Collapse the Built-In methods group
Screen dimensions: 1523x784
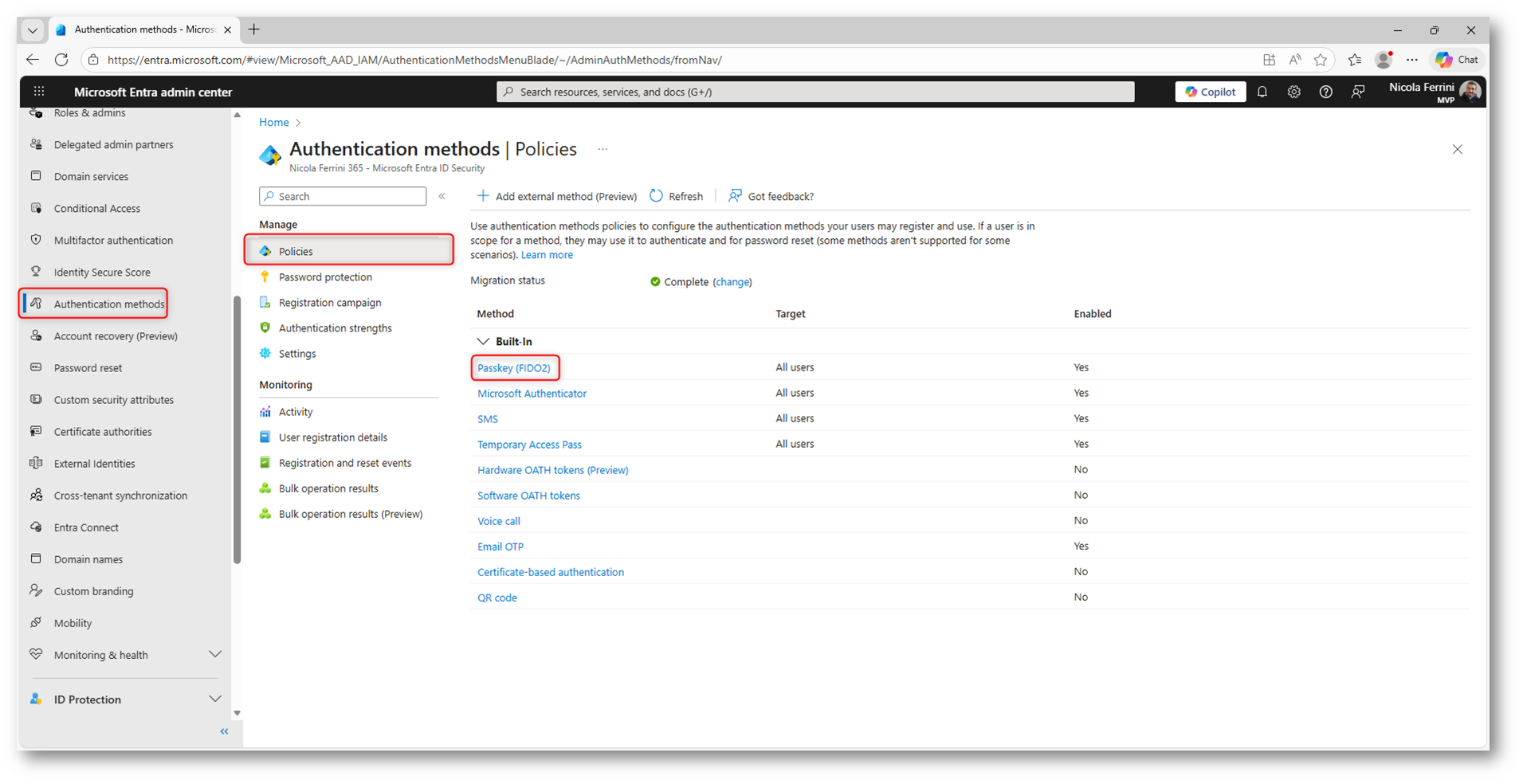click(483, 341)
